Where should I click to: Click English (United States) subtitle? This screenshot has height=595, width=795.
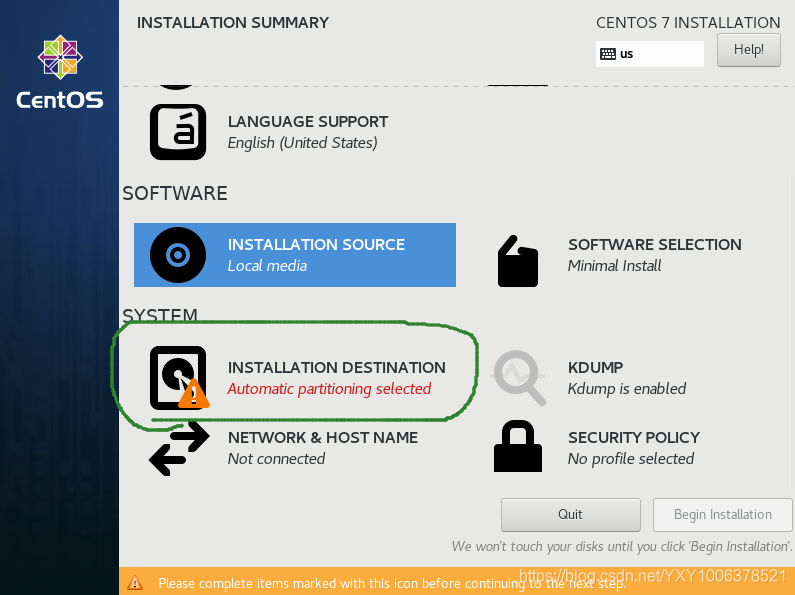pyautogui.click(x=303, y=143)
